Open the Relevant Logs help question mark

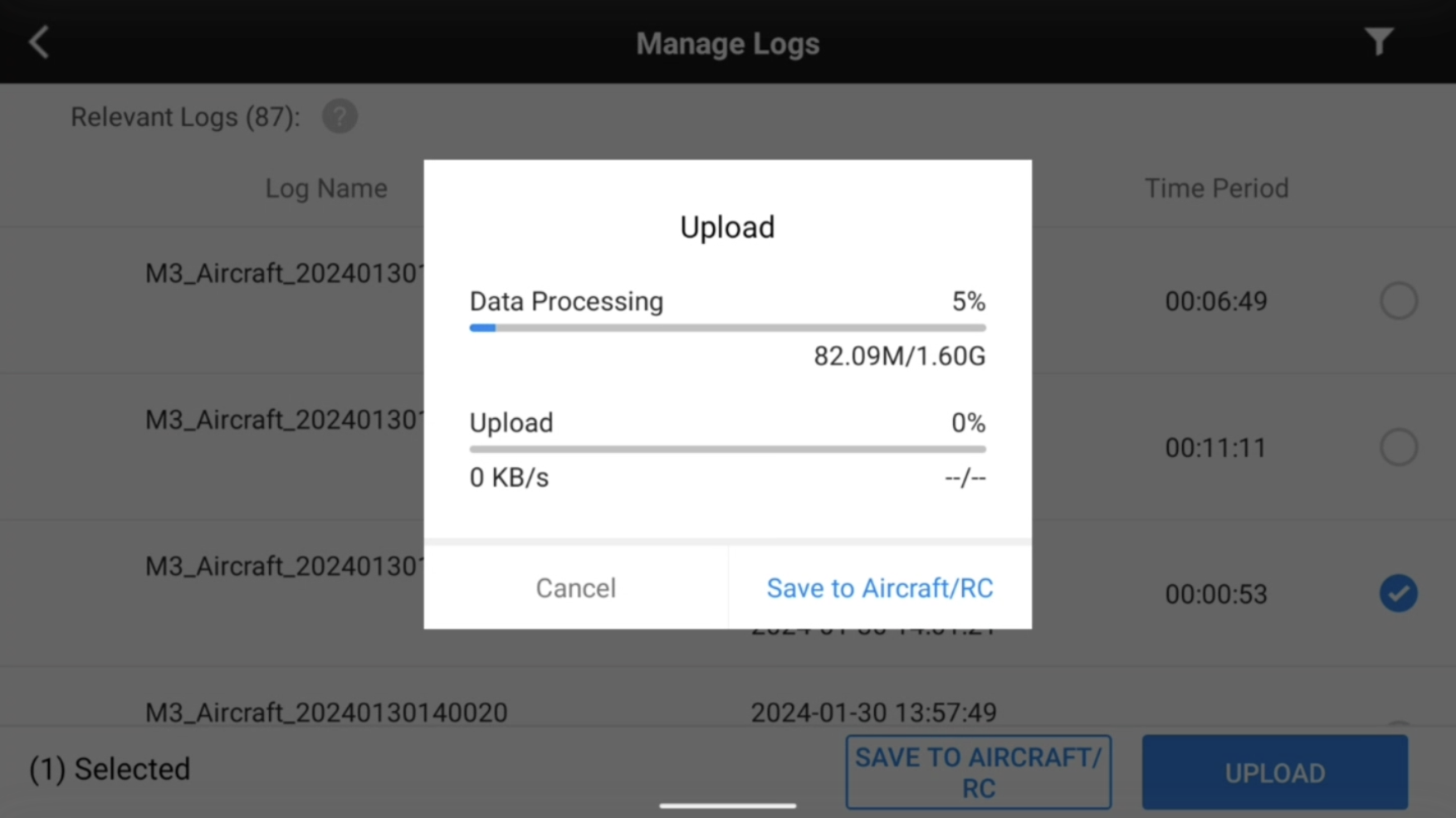(340, 117)
